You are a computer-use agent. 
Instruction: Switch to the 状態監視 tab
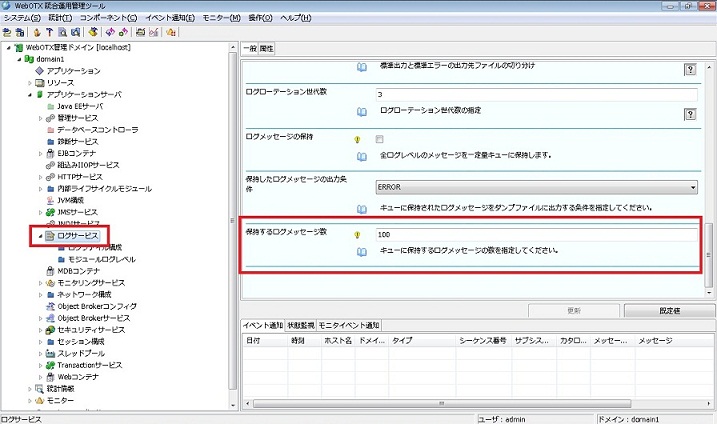(301, 325)
